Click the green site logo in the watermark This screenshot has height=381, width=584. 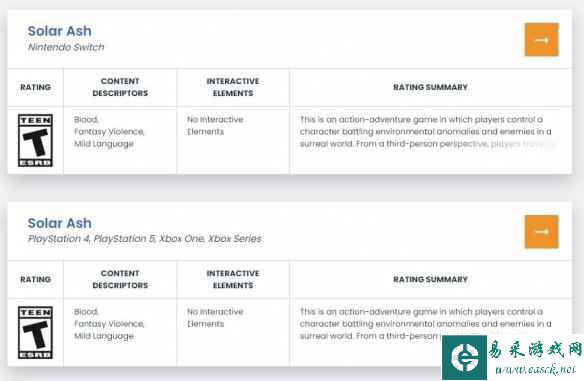tap(464, 357)
